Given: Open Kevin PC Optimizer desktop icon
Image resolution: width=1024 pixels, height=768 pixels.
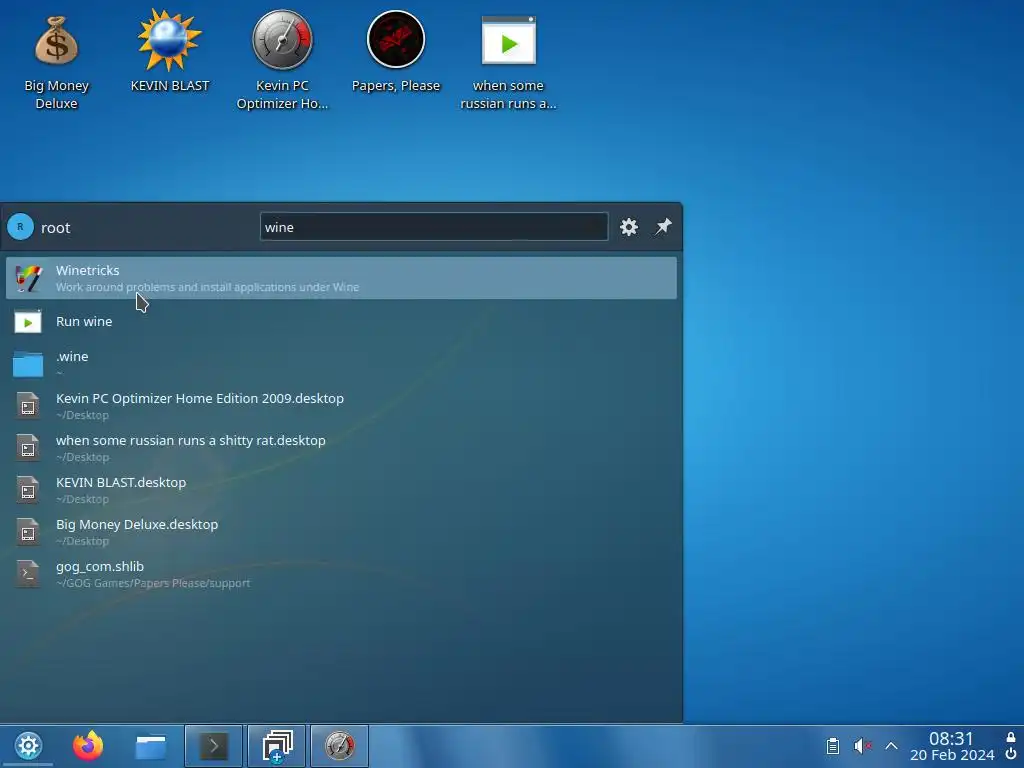Looking at the screenshot, I should [x=282, y=60].
